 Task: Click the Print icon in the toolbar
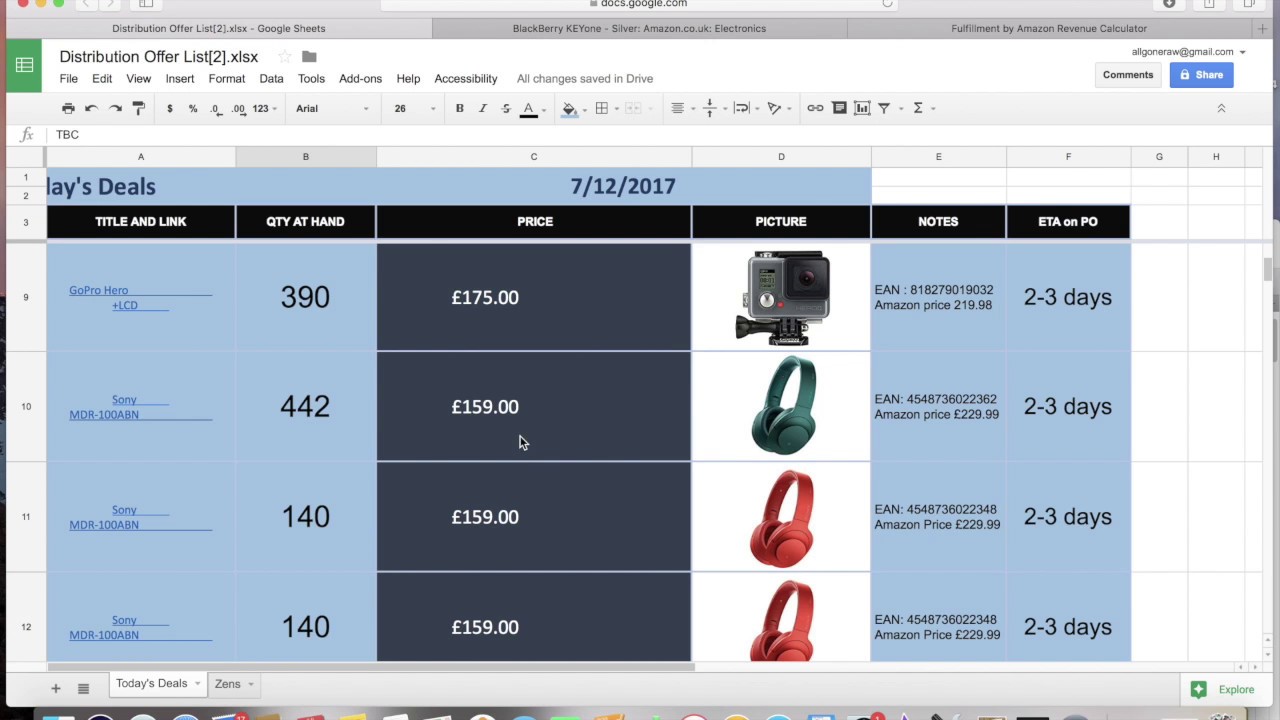click(x=68, y=108)
